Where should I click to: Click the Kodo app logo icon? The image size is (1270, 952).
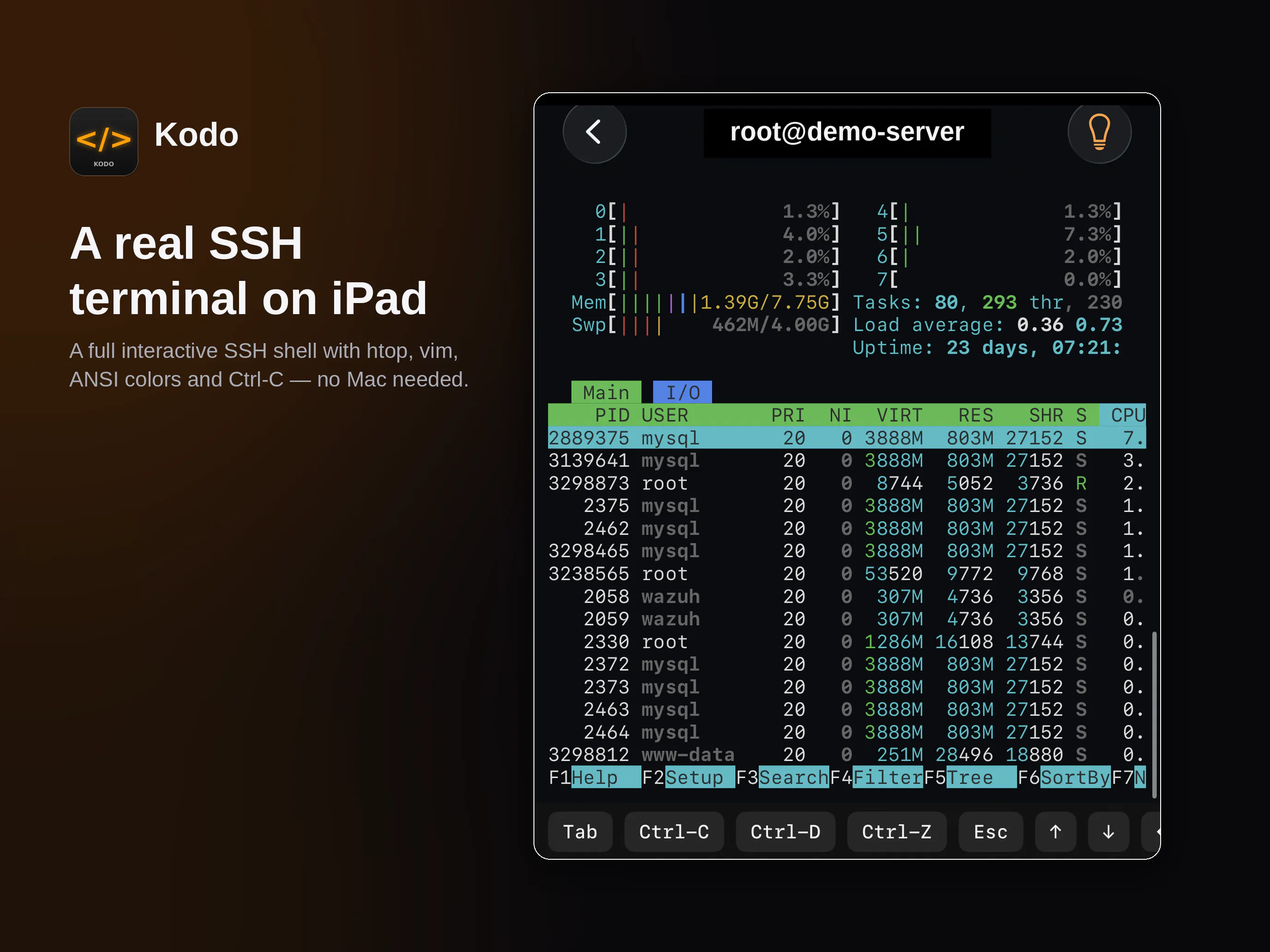pyautogui.click(x=103, y=141)
